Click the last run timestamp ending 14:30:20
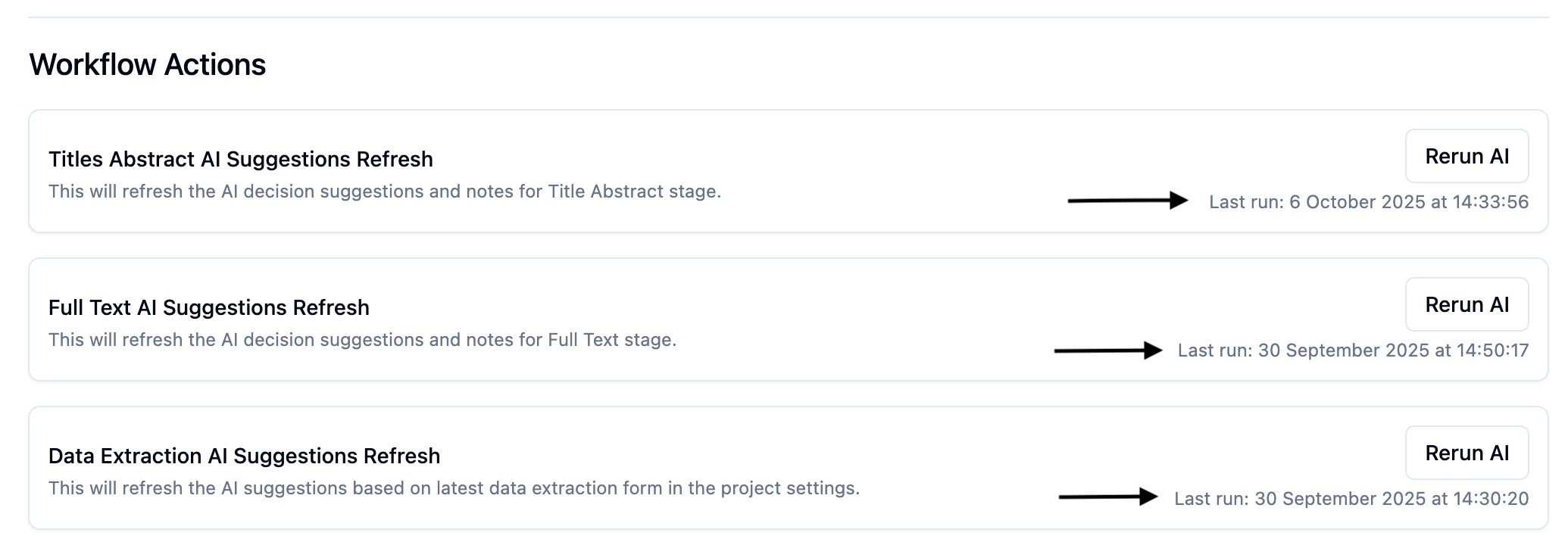 tap(1351, 499)
